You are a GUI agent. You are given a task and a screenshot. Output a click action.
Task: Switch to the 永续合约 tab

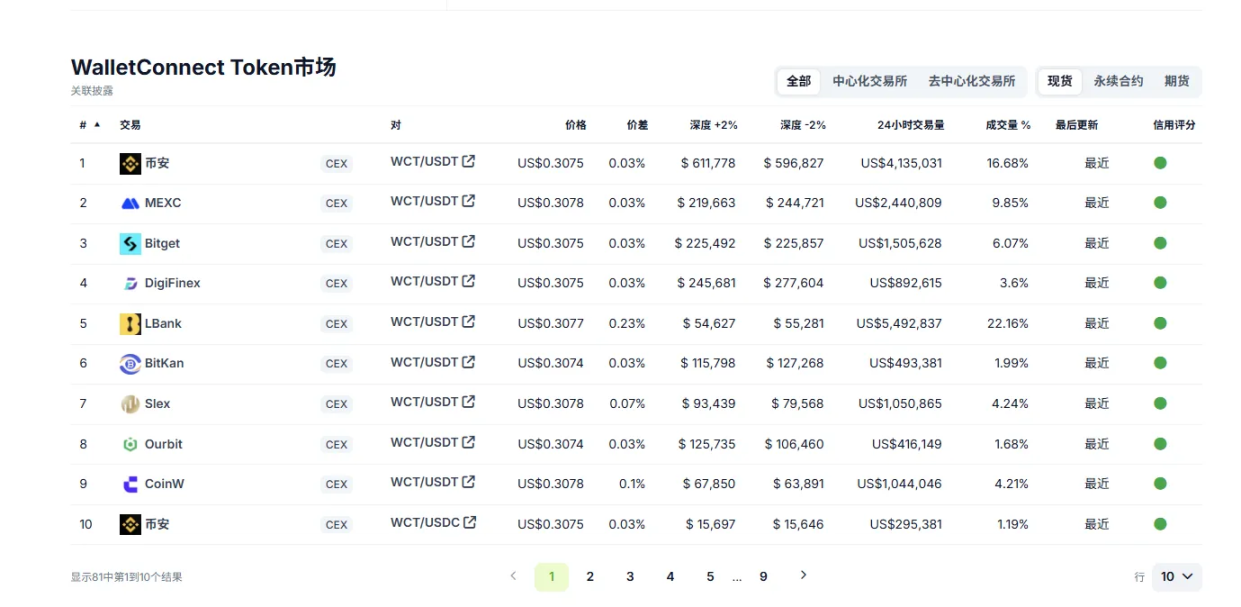click(x=1118, y=81)
